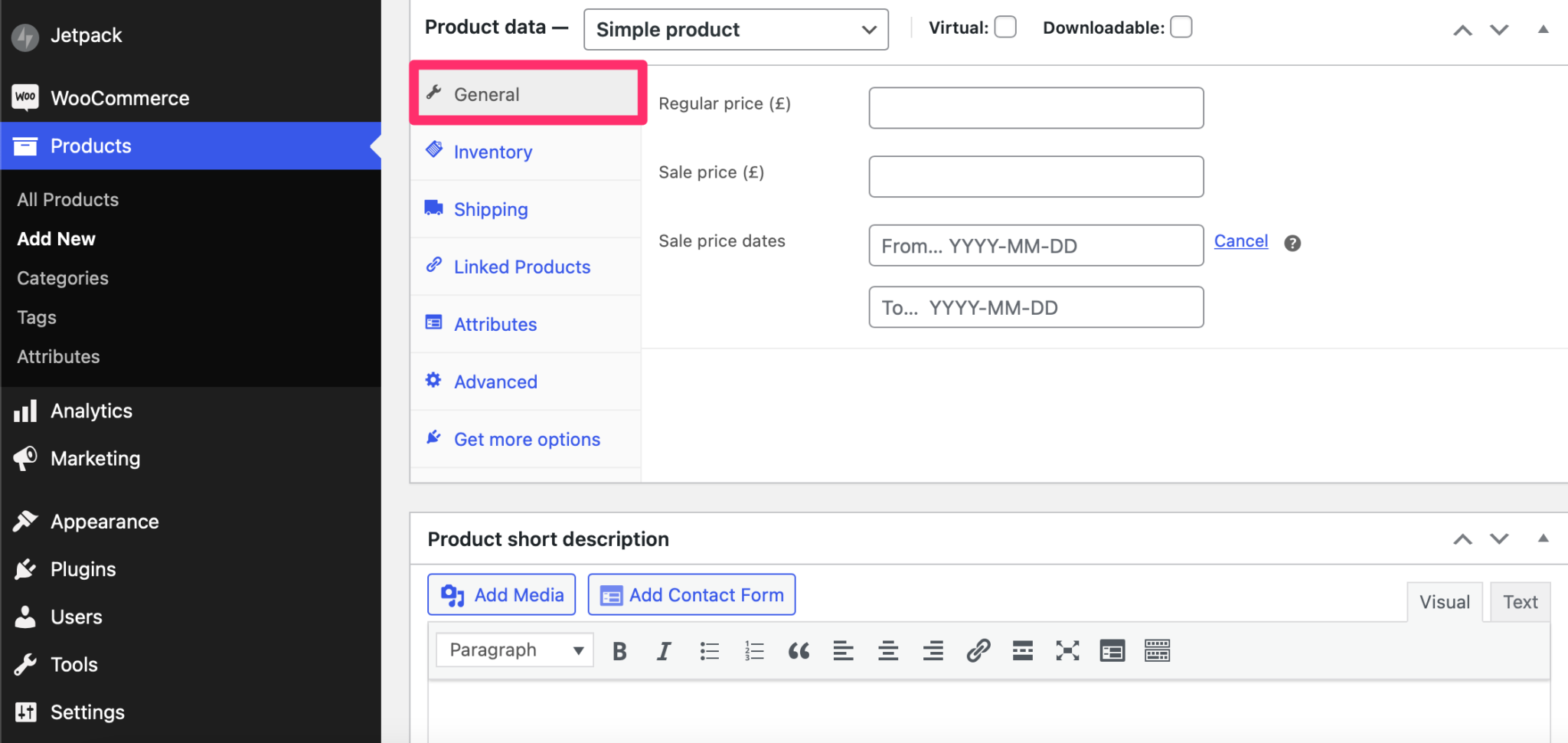Click the Sale price input field
This screenshot has height=743, width=1568.
point(1035,176)
